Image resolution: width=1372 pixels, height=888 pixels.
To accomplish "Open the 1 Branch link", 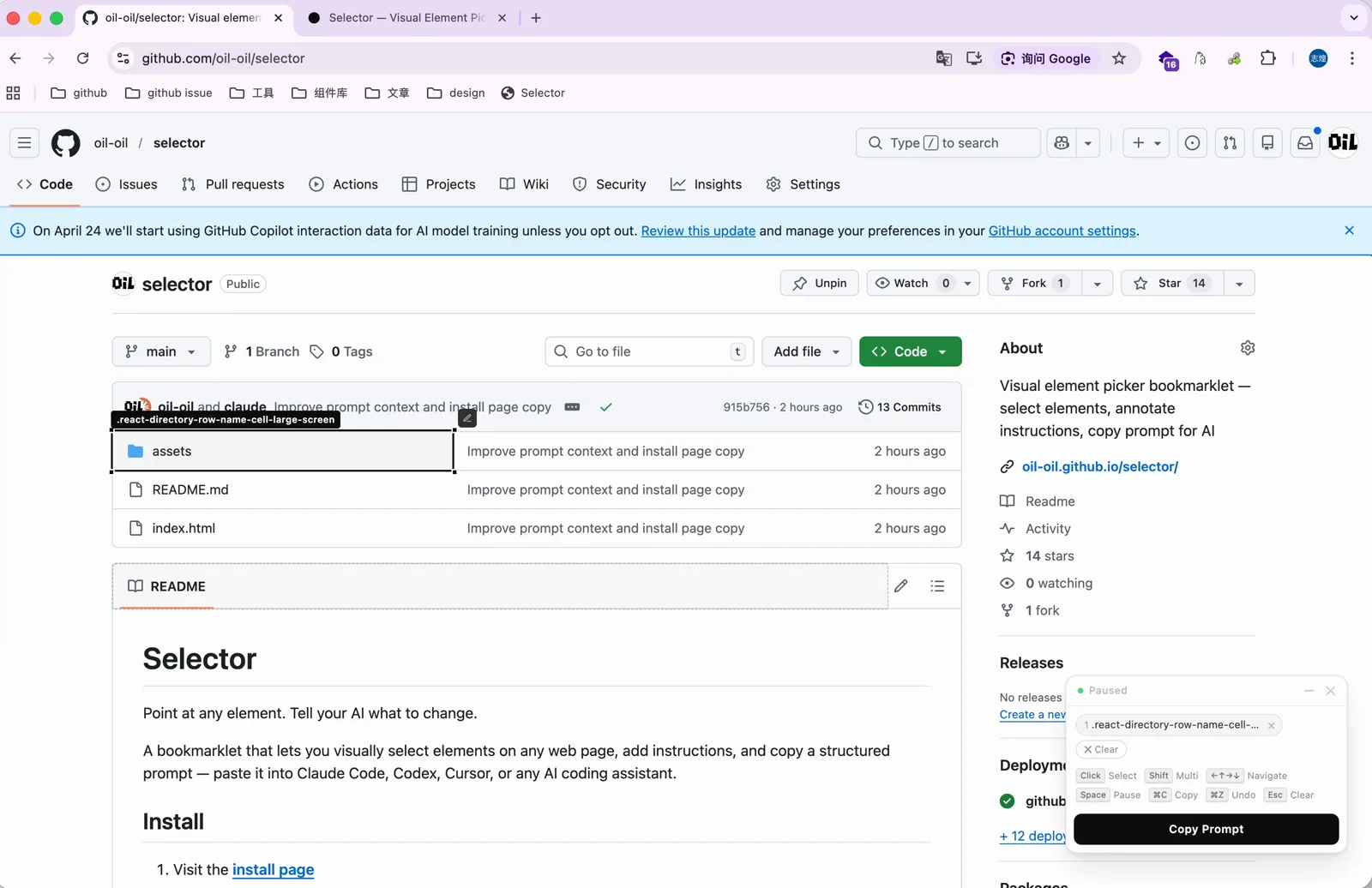I will (262, 351).
